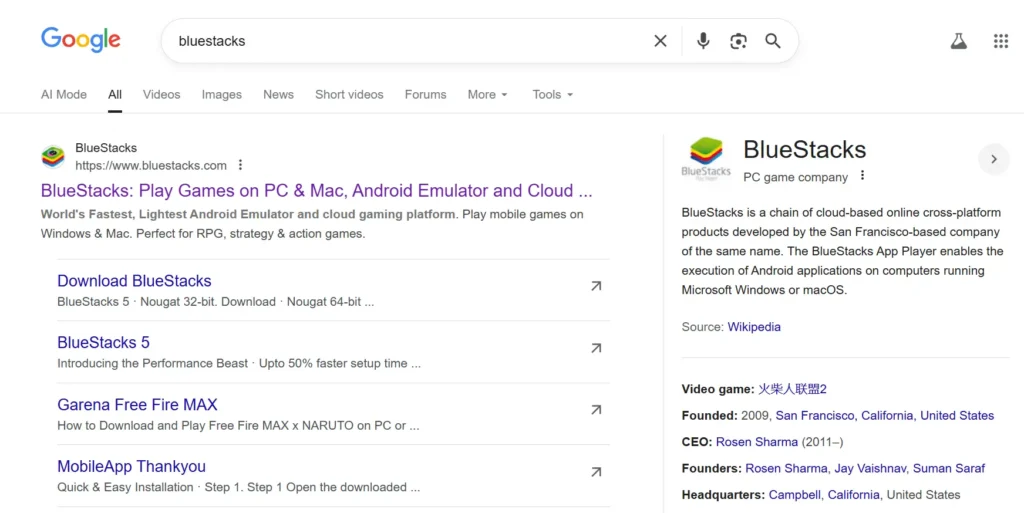1024x513 pixels.
Task: Expand the Tools dropdown
Action: 552,95
